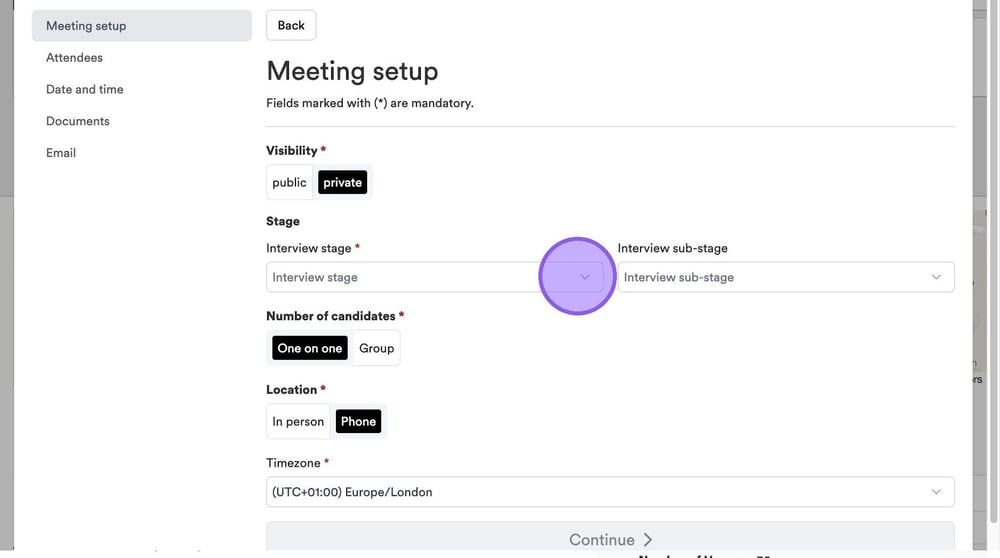Choose In person location
The image size is (1000, 558).
(x=298, y=422)
